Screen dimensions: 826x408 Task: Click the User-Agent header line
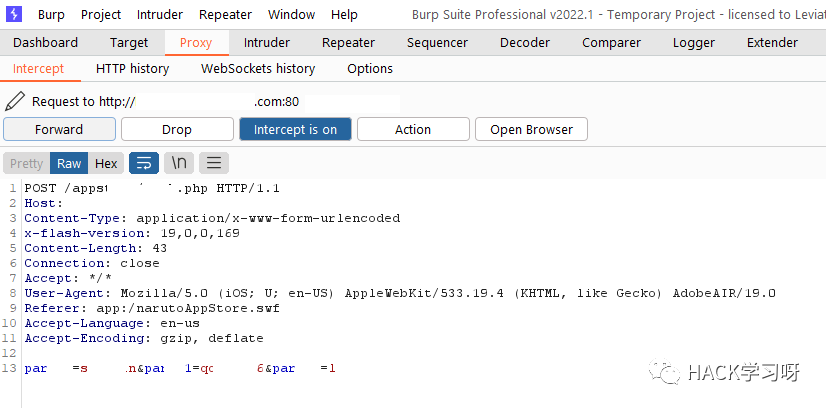[x=400, y=293]
